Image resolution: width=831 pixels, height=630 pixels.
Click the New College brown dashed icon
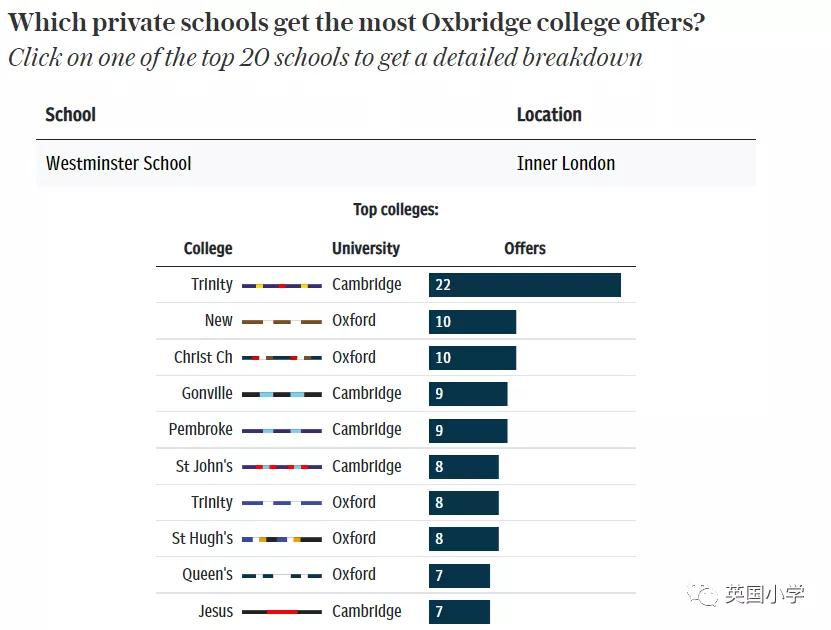282,322
